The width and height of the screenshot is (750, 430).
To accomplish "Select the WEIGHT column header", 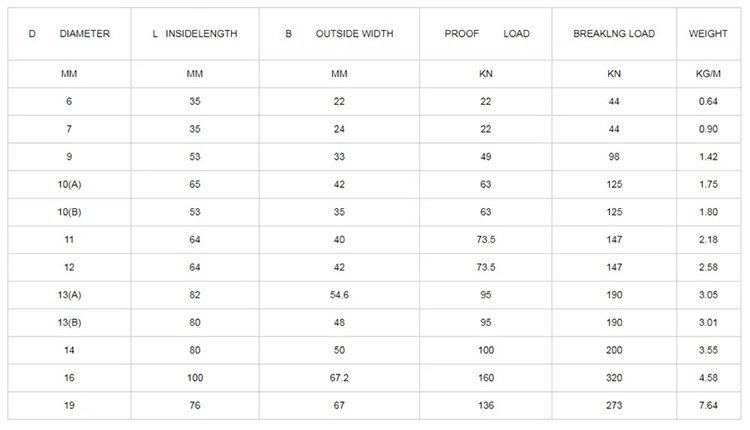I will [708, 34].
